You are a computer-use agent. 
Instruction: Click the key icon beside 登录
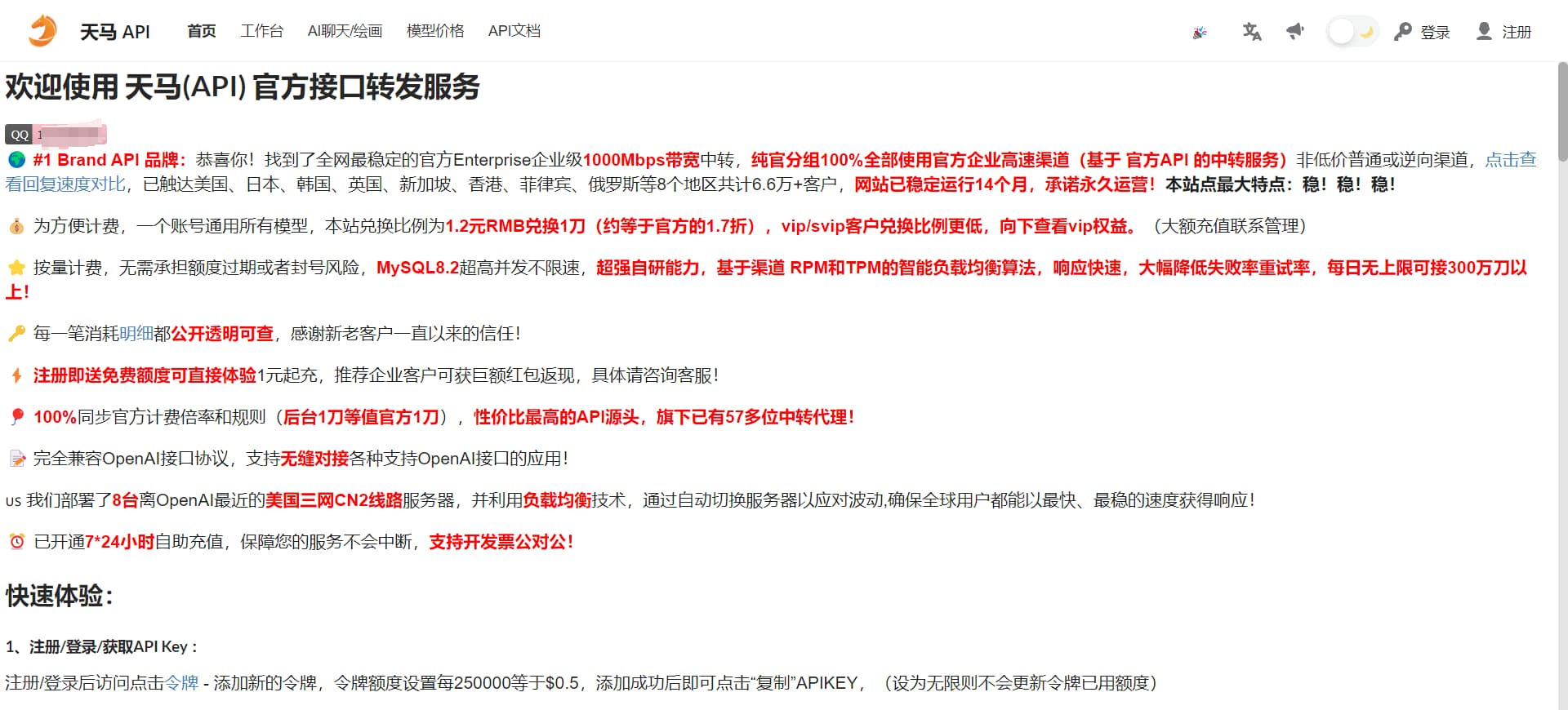click(x=1402, y=32)
